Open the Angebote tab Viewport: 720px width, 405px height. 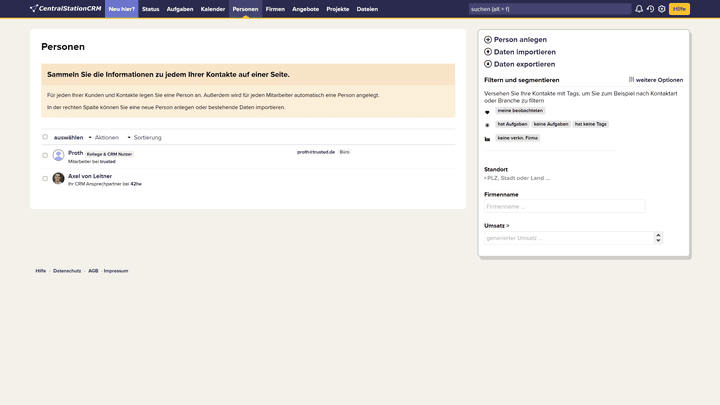pos(305,9)
